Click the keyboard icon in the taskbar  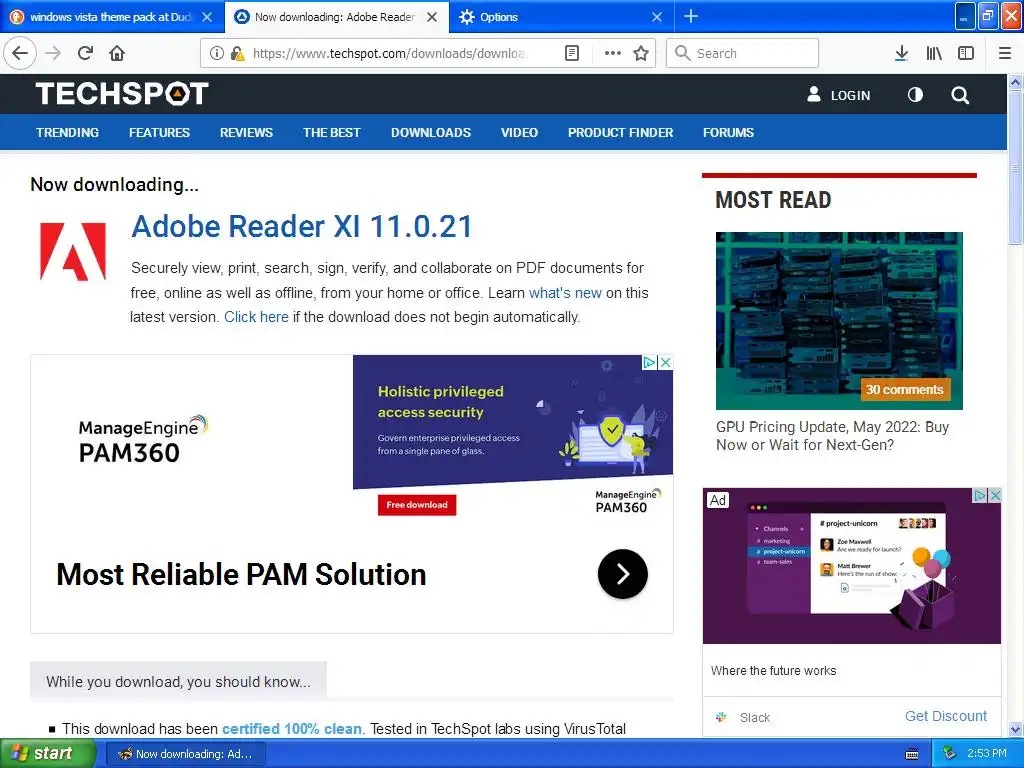click(x=912, y=754)
